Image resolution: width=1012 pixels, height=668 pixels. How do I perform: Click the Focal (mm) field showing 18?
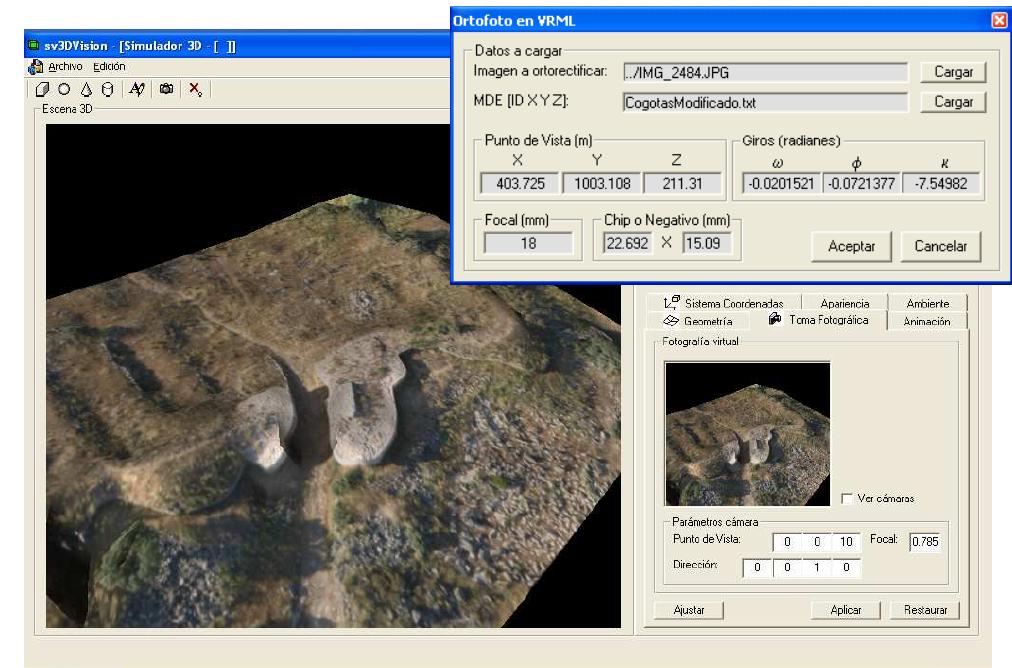[x=528, y=243]
